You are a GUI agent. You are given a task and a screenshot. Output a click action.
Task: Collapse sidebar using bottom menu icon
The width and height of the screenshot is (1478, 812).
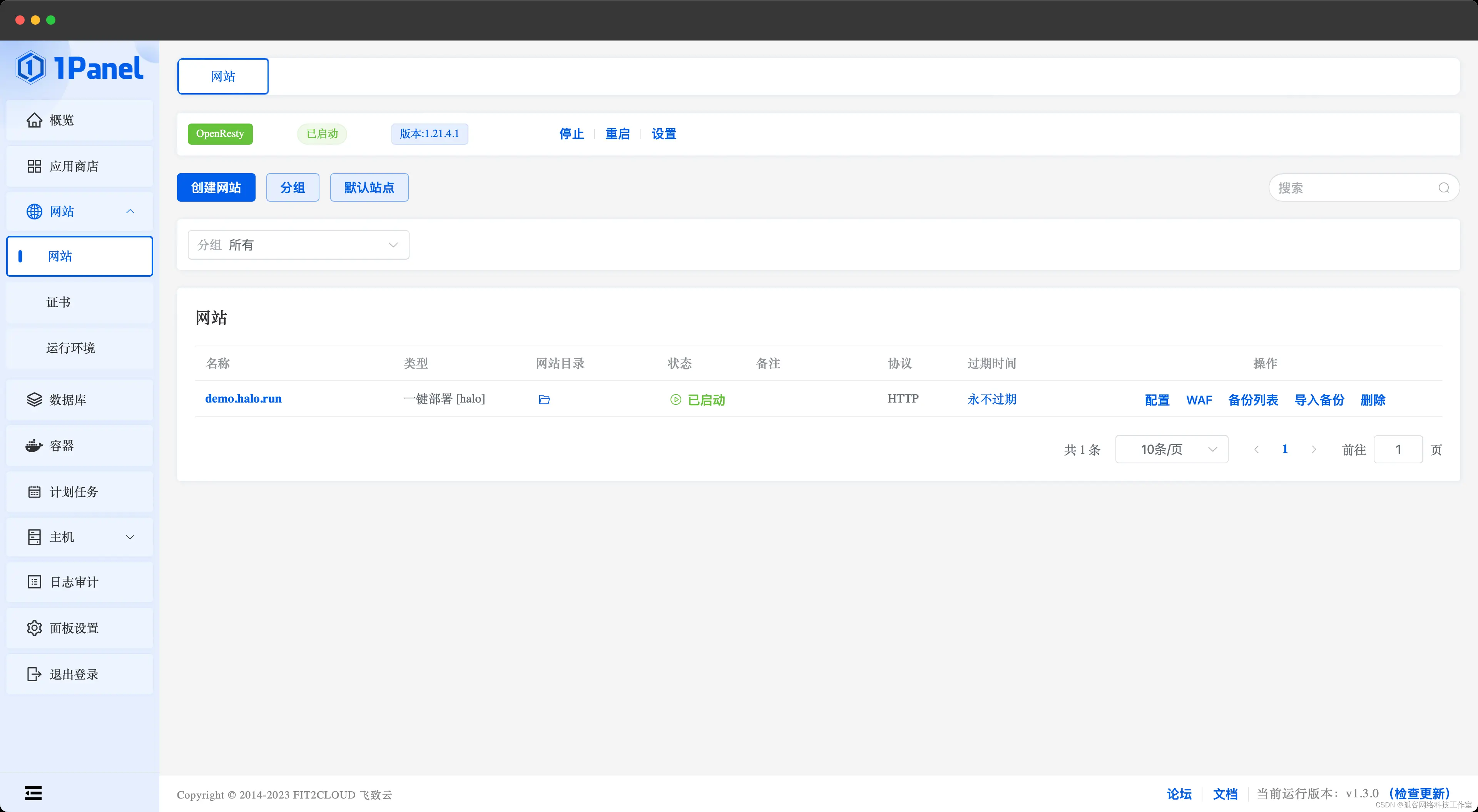click(33, 792)
